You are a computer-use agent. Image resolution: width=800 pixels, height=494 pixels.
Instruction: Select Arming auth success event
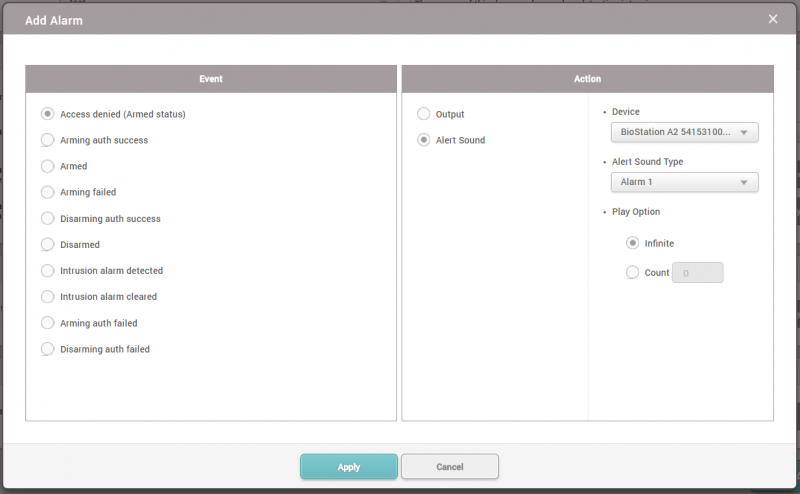pos(48,140)
